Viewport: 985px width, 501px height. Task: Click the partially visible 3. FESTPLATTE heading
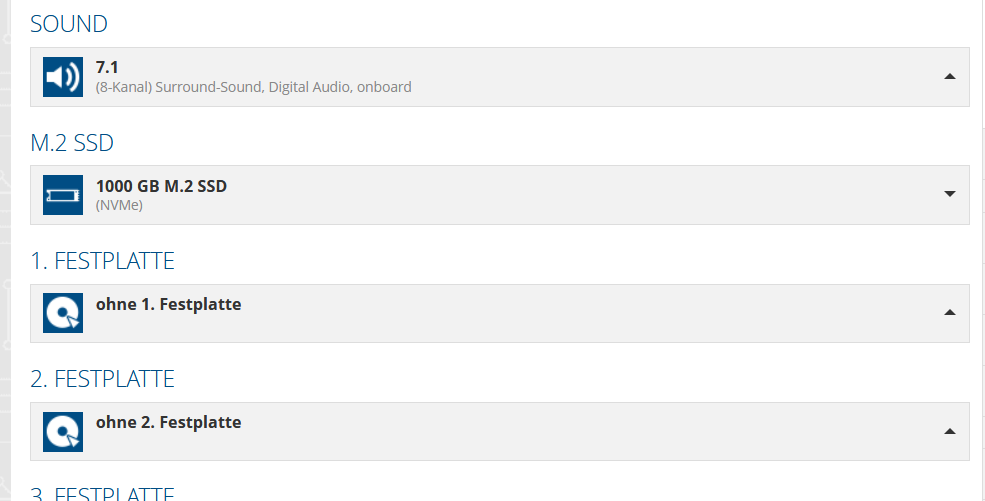click(x=102, y=494)
